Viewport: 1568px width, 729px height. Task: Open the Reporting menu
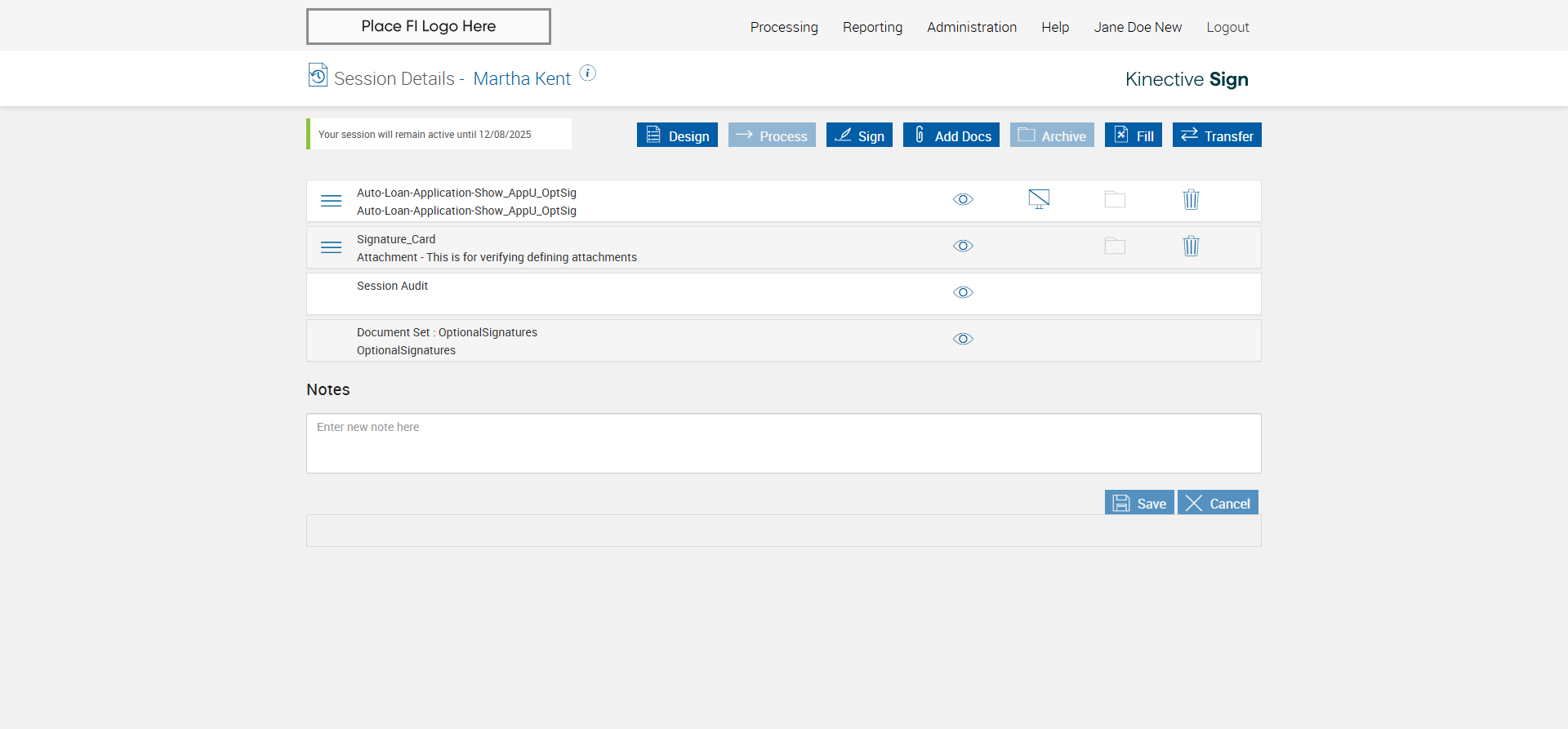[x=872, y=27]
